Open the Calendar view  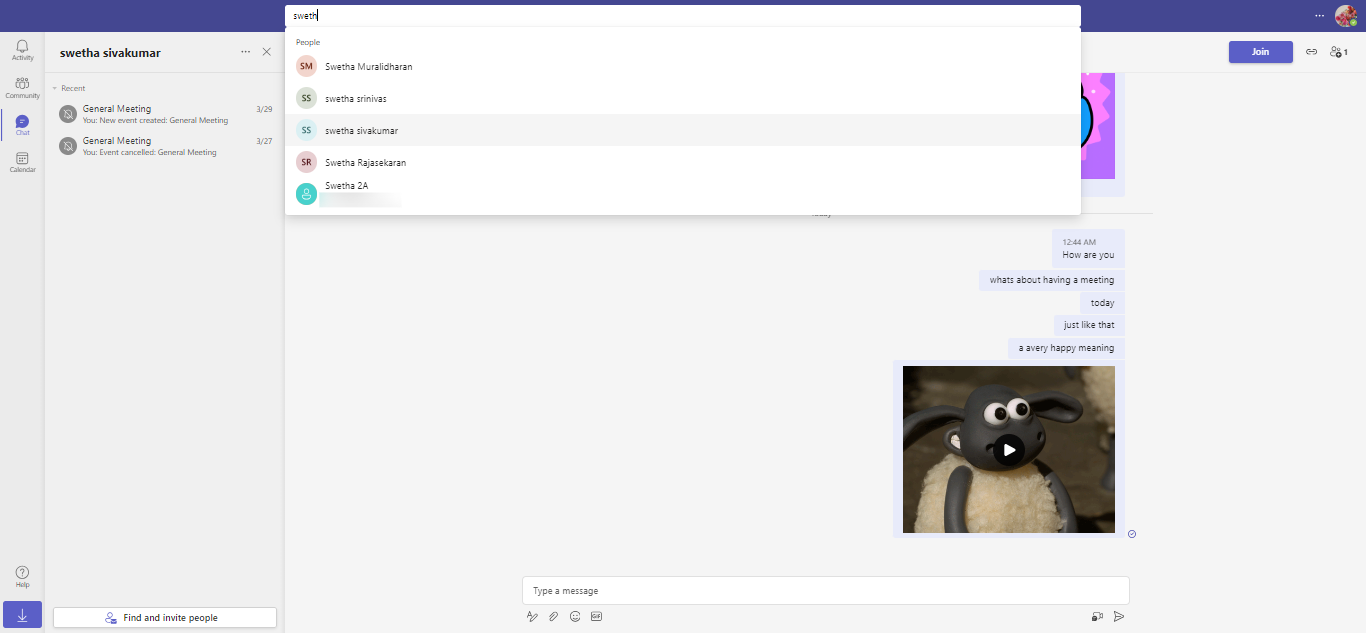22,162
